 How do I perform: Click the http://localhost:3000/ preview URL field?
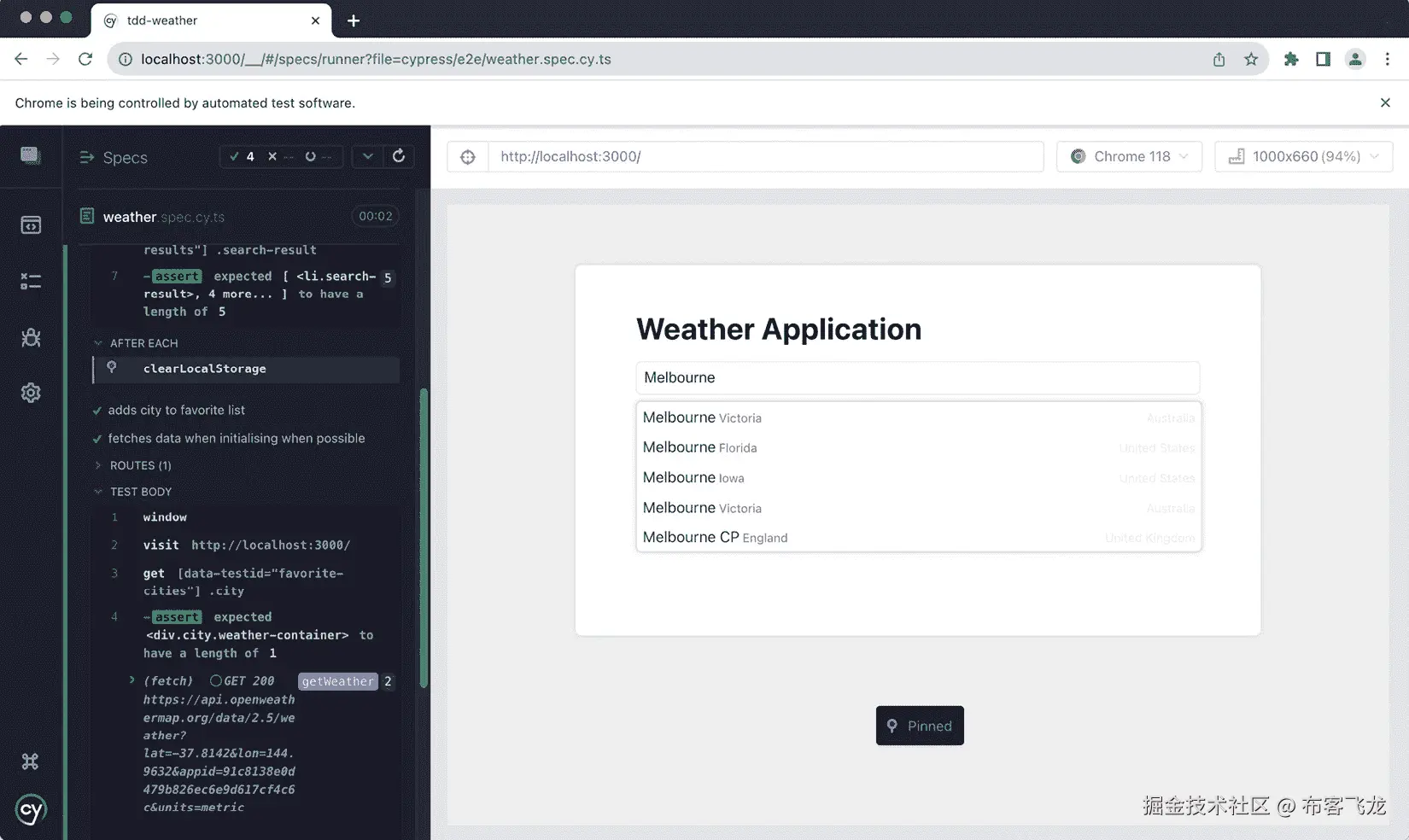click(766, 156)
